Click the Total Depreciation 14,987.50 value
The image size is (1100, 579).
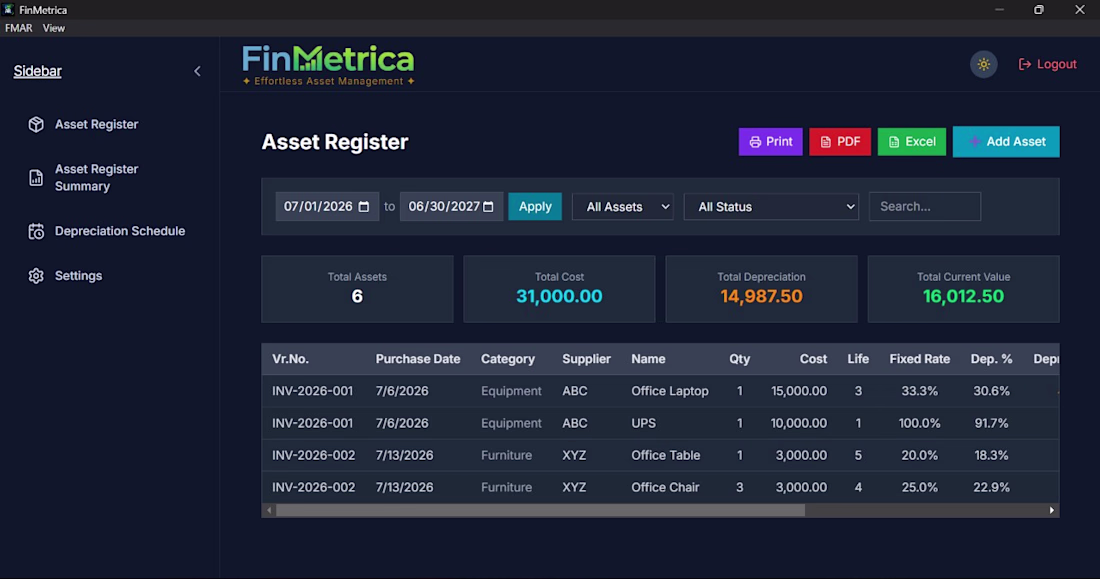761,296
